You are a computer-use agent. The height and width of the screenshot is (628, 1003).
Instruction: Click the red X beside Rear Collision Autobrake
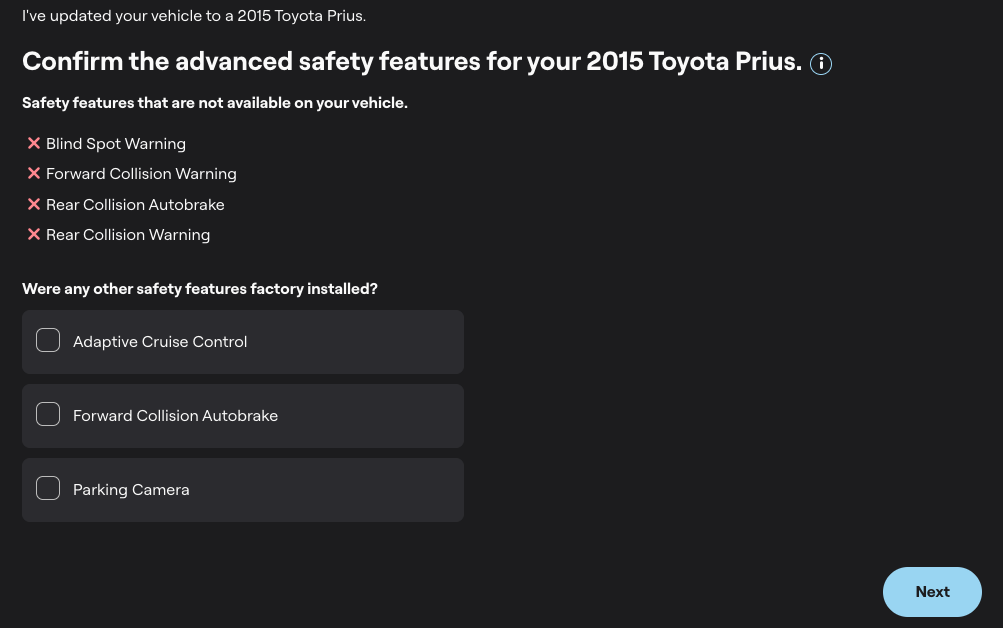point(34,204)
